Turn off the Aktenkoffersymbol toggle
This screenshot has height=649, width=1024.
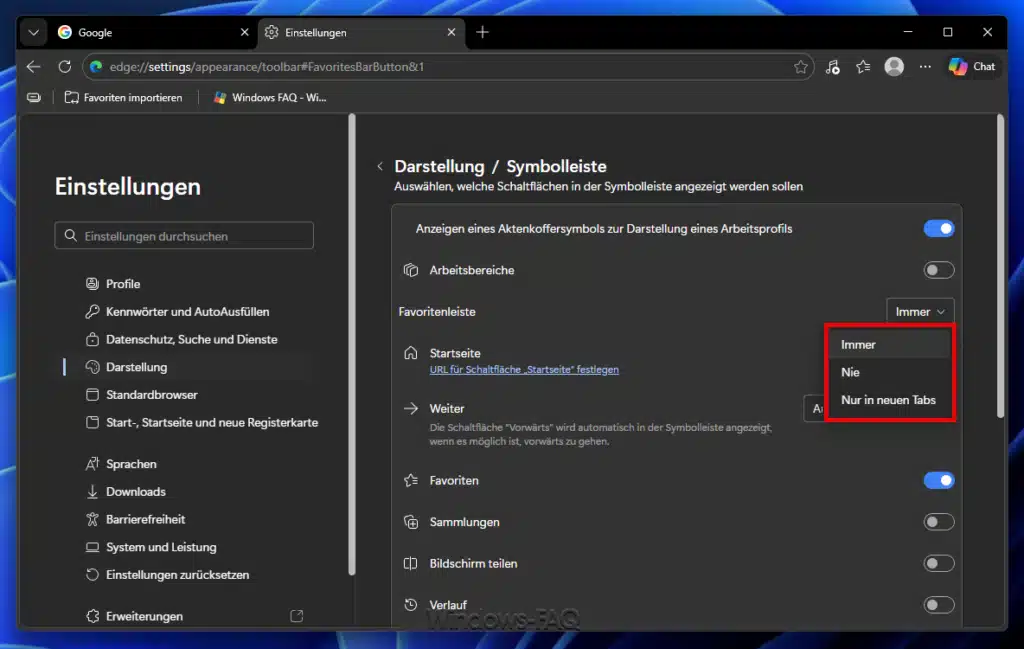938,228
